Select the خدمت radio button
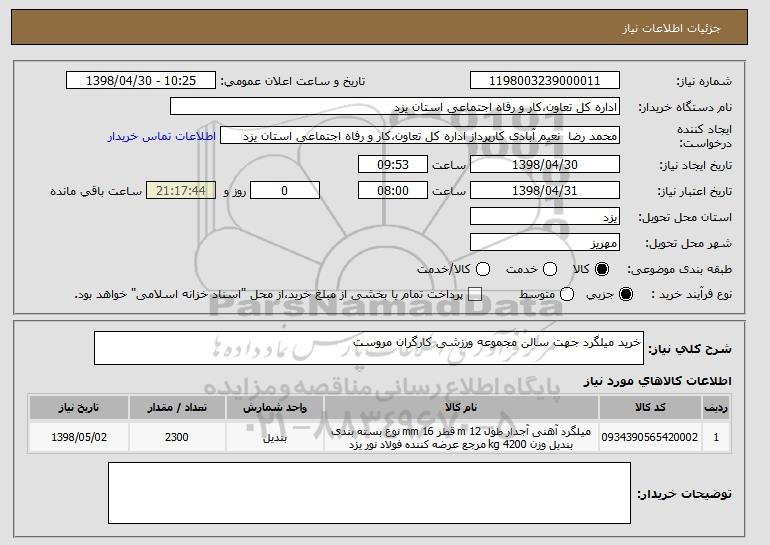Viewport: 770px width, 545px height. pyautogui.click(x=550, y=269)
